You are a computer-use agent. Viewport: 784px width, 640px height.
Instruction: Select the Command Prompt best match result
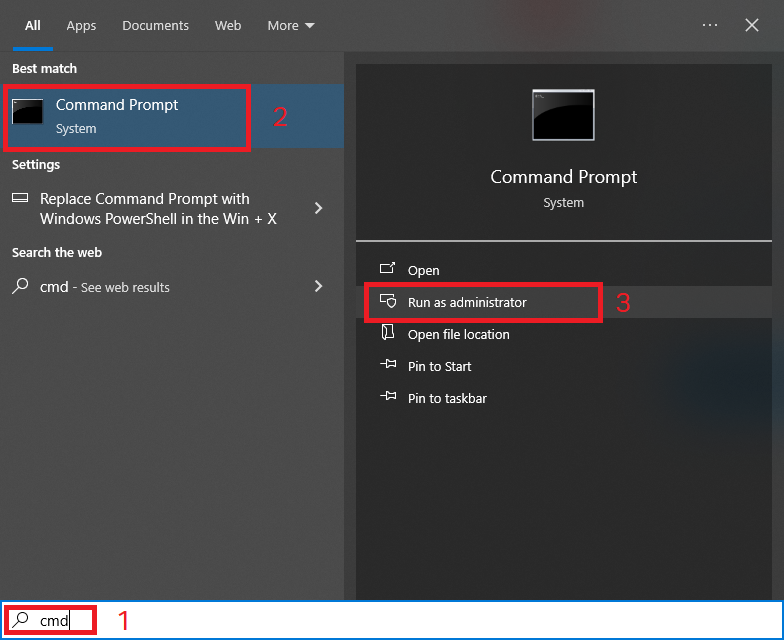coord(172,116)
